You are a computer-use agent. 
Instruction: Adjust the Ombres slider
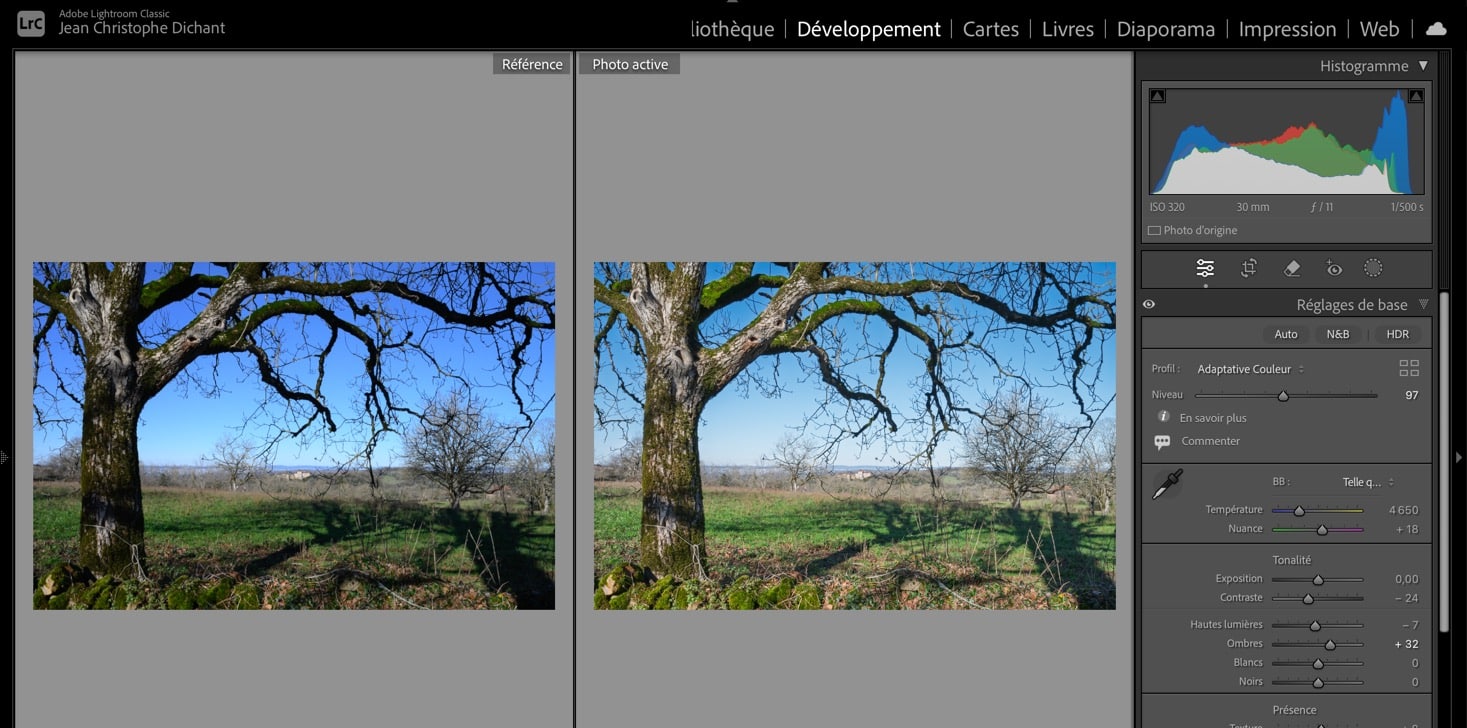1317,645
